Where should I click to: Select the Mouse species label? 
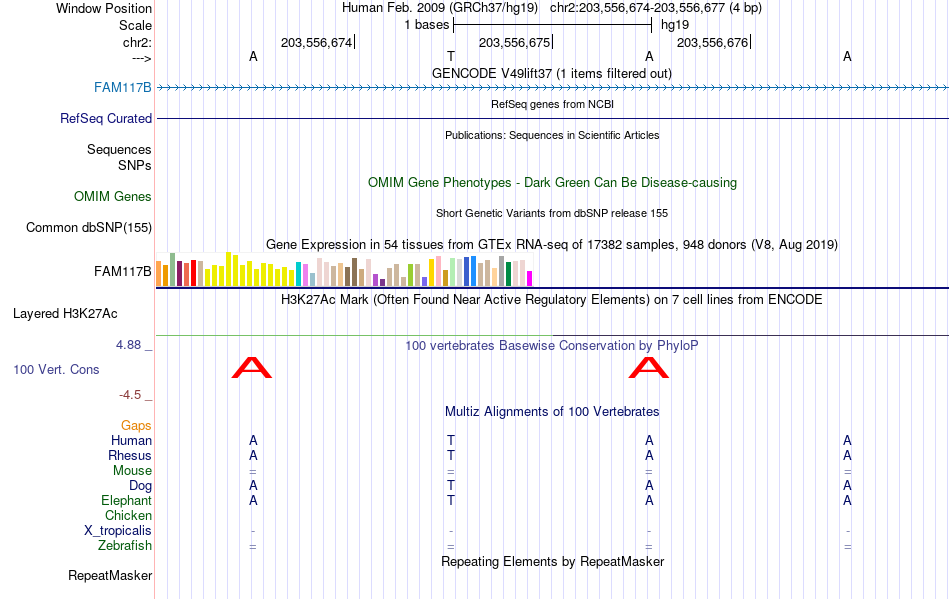[x=132, y=471]
